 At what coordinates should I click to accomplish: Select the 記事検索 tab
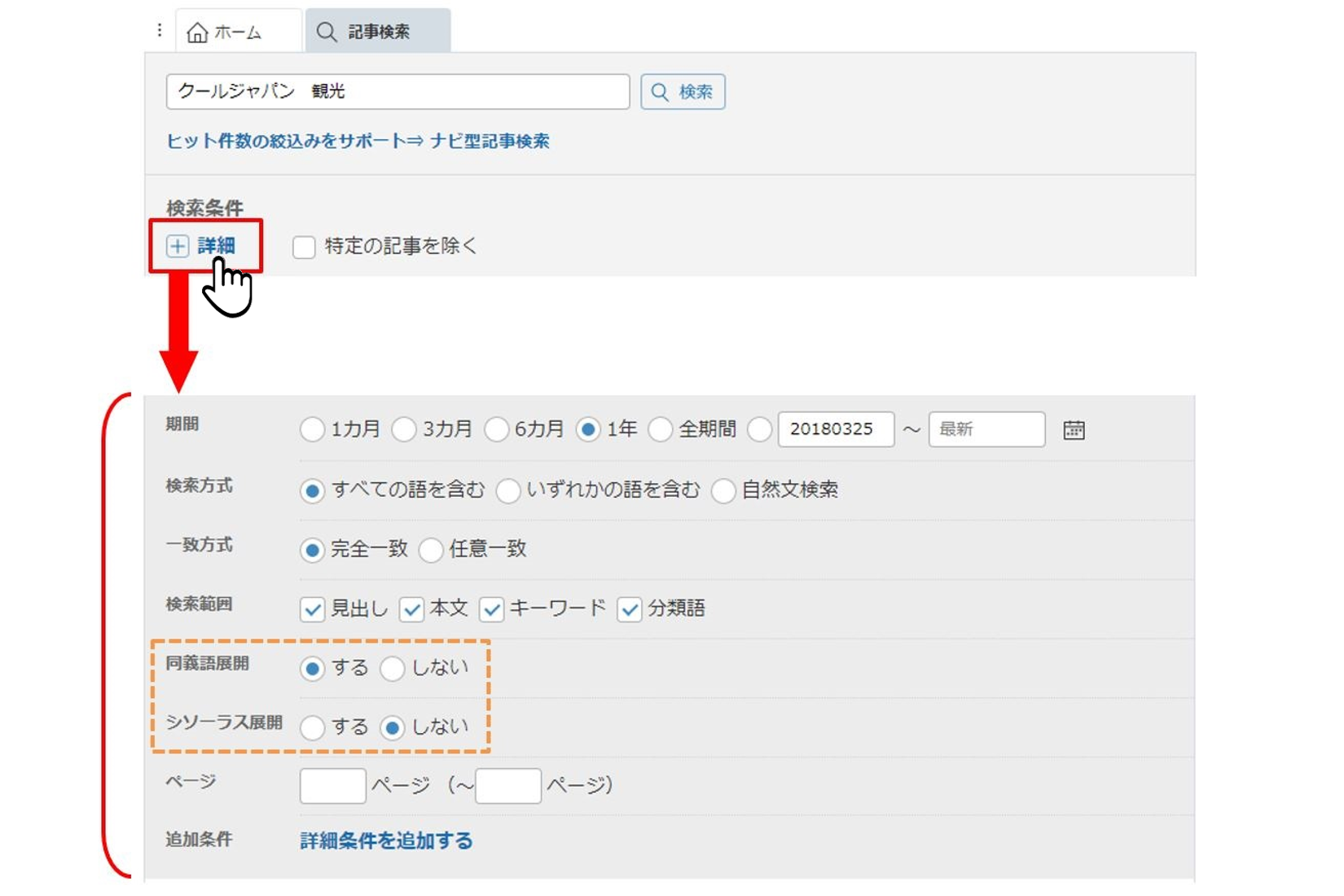pyautogui.click(x=378, y=33)
